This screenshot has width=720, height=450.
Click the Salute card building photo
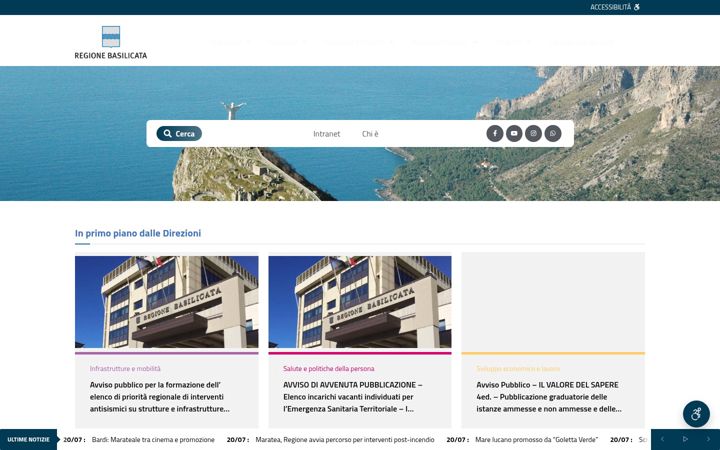[x=360, y=302]
